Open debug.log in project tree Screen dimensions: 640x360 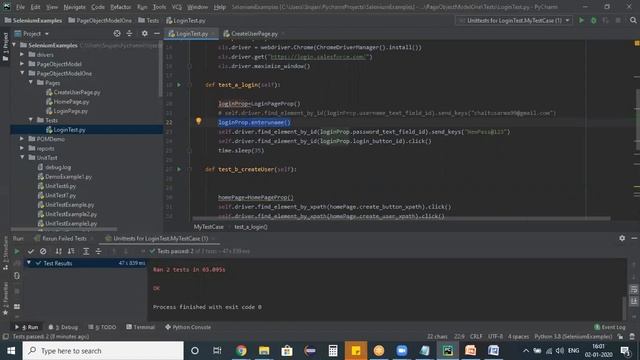coord(58,167)
